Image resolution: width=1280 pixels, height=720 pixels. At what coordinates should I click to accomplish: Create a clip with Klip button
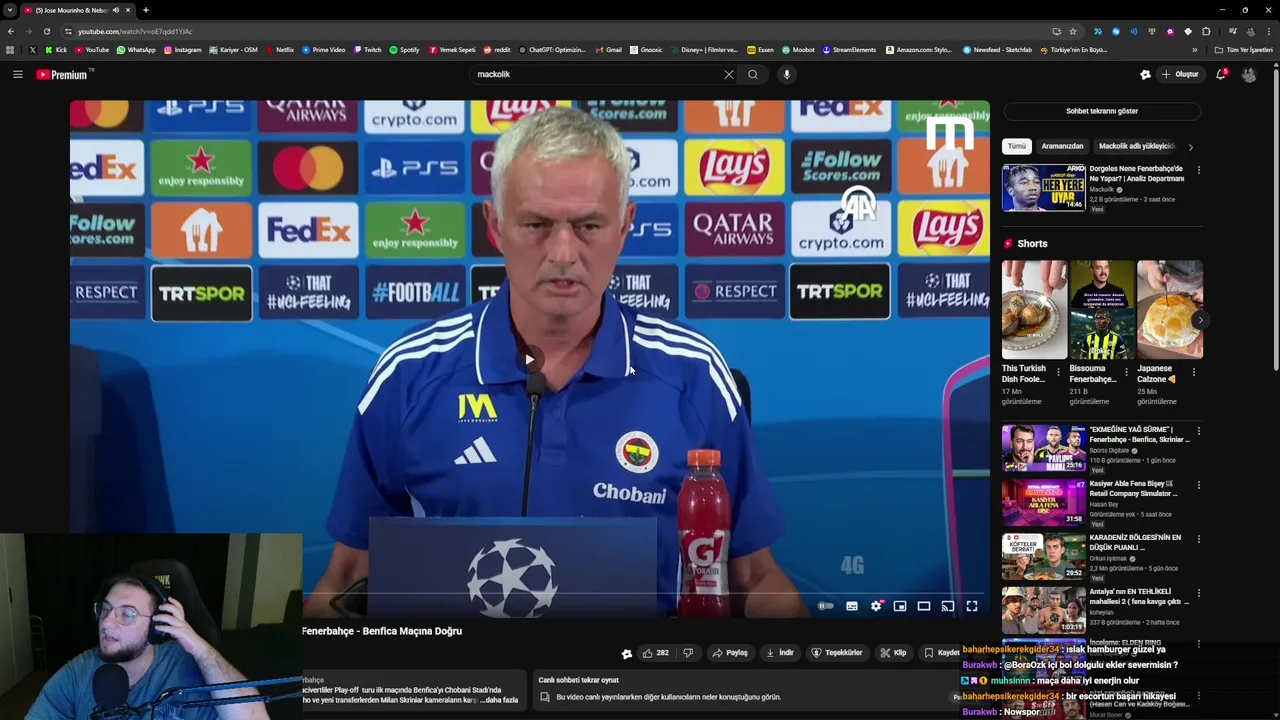[893, 653]
